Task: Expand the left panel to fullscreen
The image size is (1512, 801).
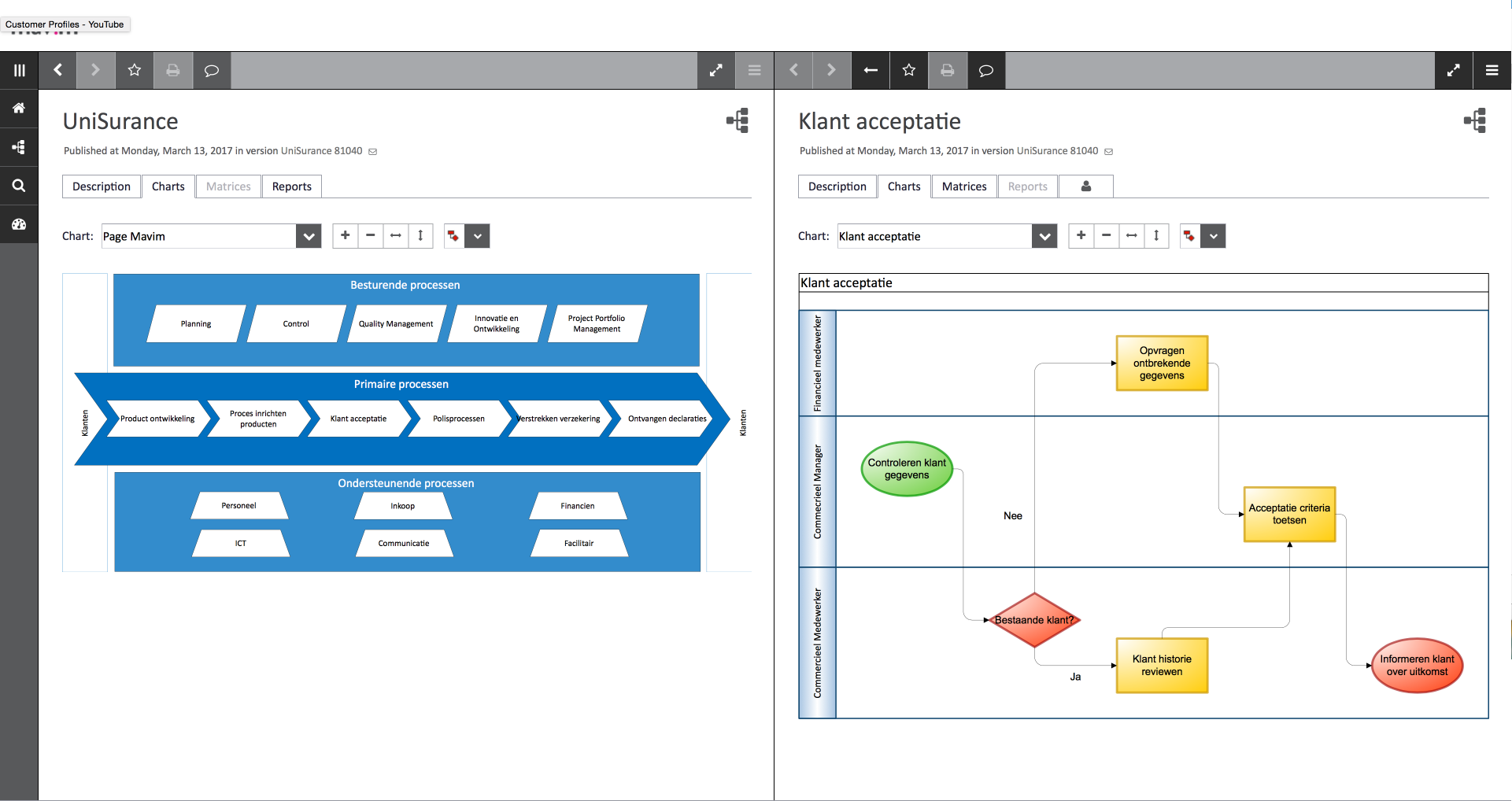Action: (716, 71)
